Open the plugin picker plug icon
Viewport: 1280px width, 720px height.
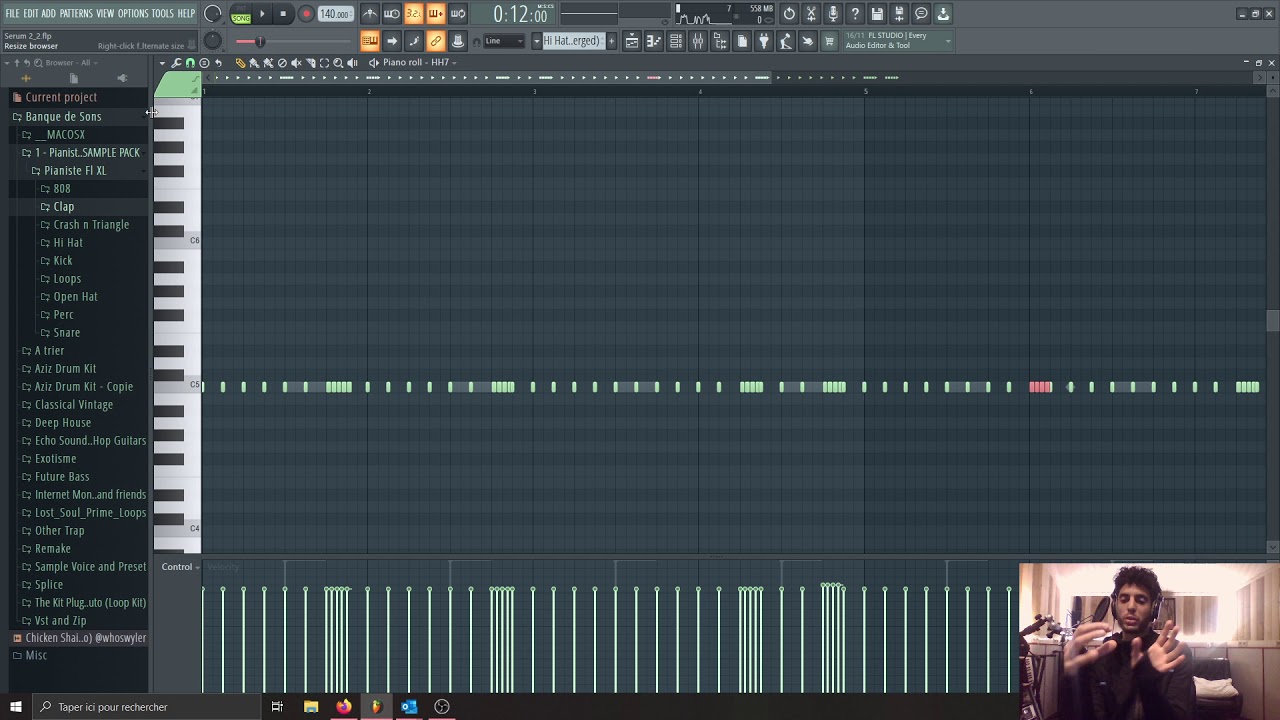pyautogui.click(x=764, y=41)
